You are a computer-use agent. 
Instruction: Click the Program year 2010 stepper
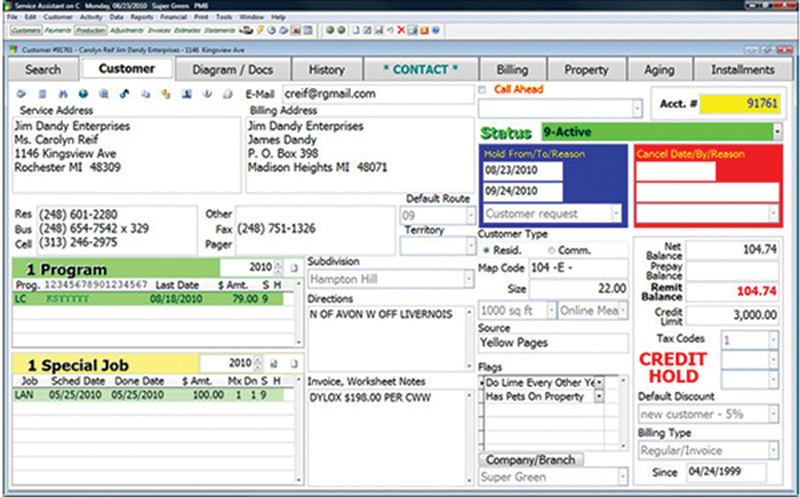click(278, 267)
